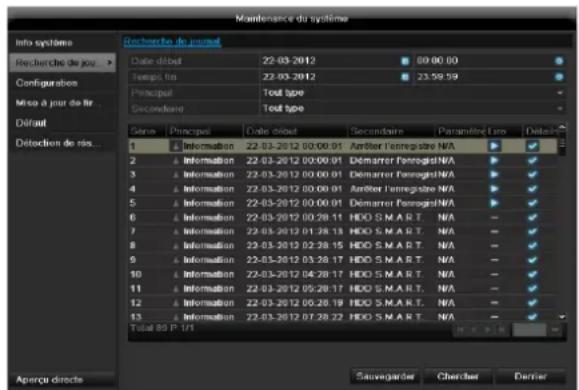
Task: Select Recherche de journal sidebar item
Action: [62, 63]
